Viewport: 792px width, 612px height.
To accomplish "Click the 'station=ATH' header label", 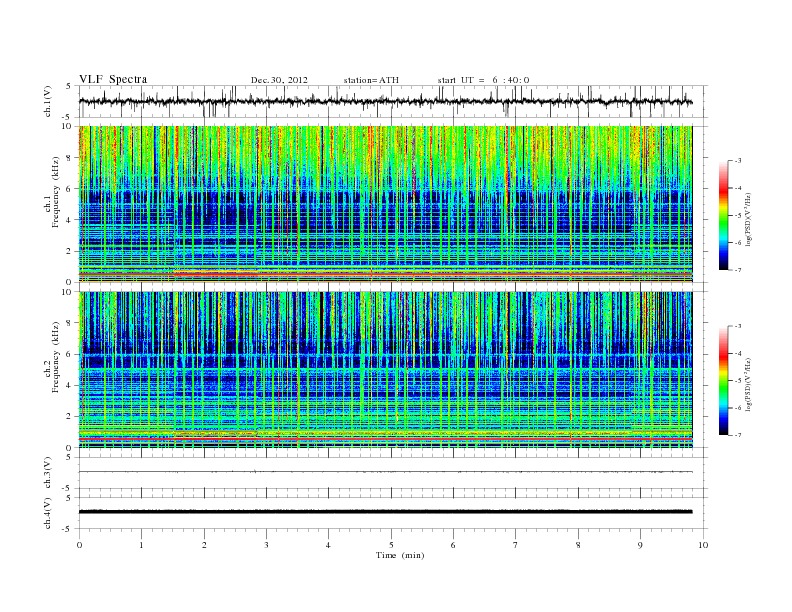I will [x=371, y=80].
